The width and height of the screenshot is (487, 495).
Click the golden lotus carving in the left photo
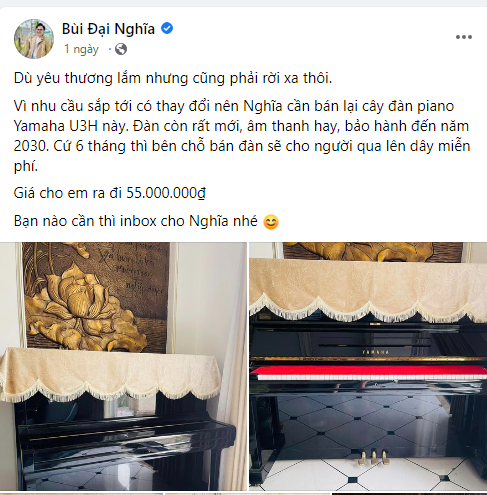click(86, 304)
